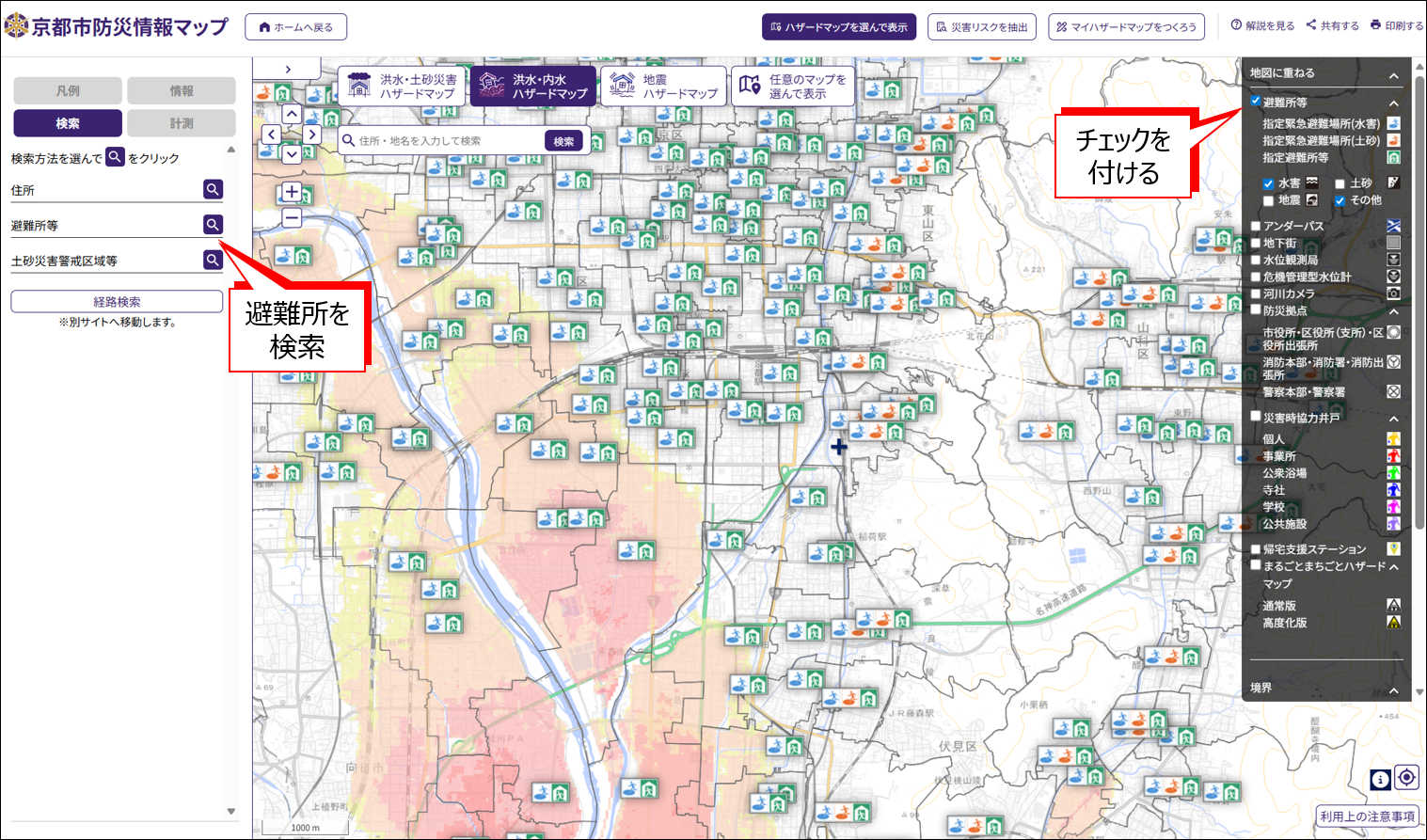Screen dimensions: 1427x840
Task: Expand the collapsed left panel chevron tab
Action: [288, 69]
